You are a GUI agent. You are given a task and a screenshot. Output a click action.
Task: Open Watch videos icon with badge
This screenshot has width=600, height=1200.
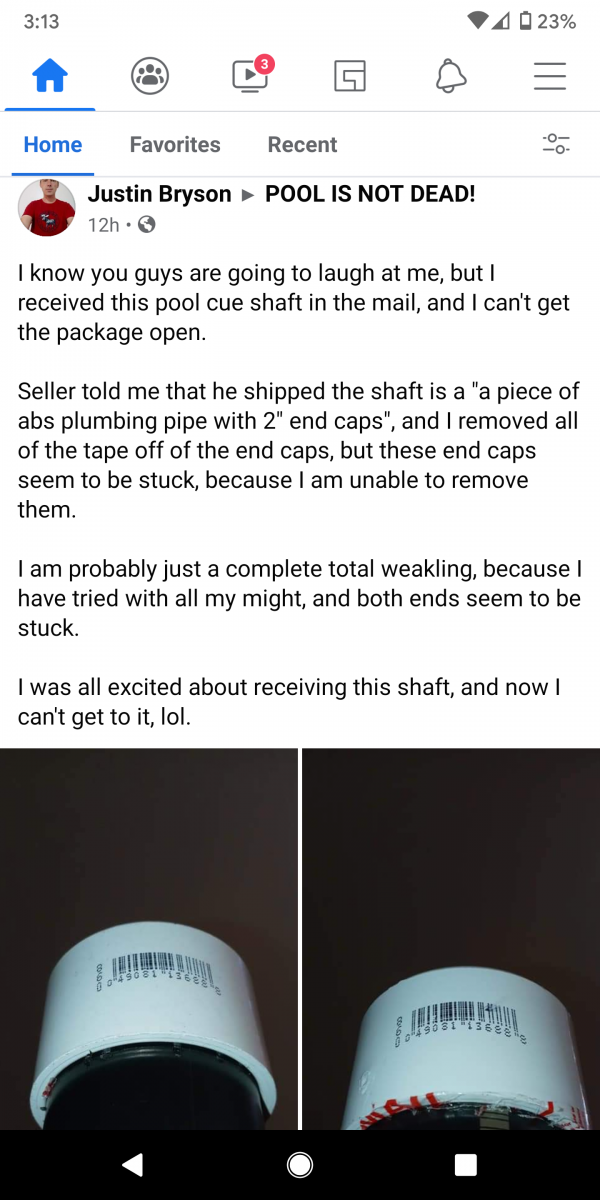[x=249, y=76]
